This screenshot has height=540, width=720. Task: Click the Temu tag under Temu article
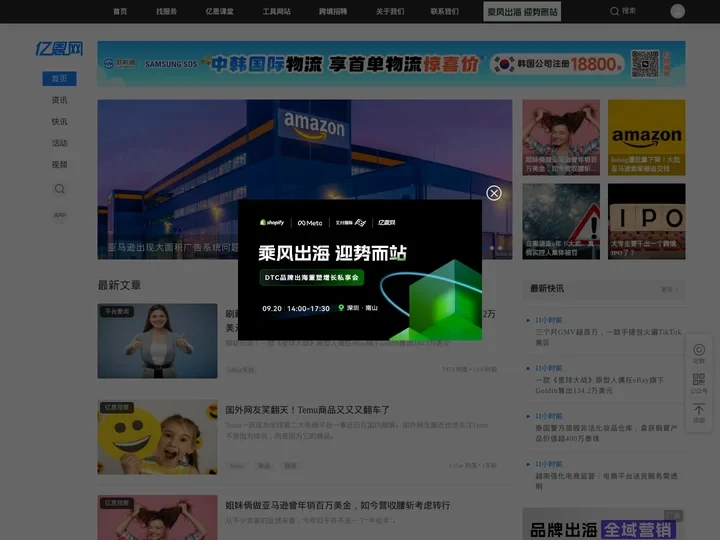[x=236, y=466]
